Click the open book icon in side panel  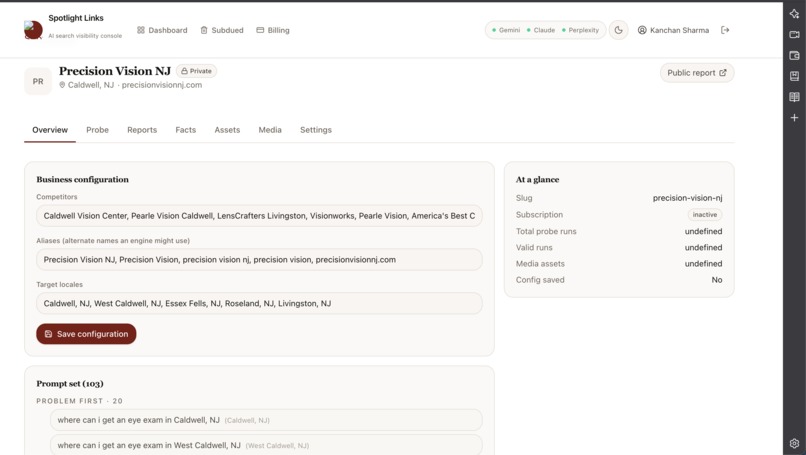coord(794,97)
